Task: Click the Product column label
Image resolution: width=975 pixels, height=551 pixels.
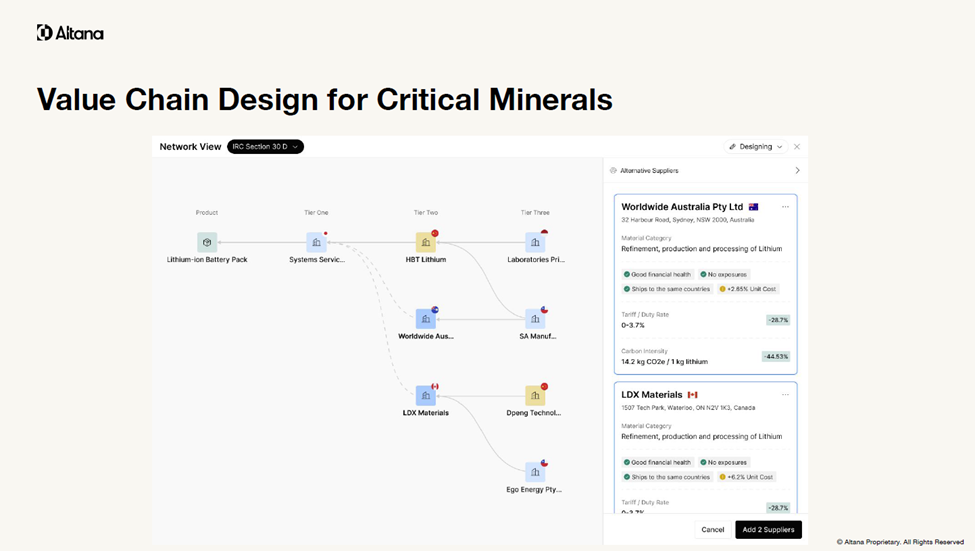Action: [207, 213]
